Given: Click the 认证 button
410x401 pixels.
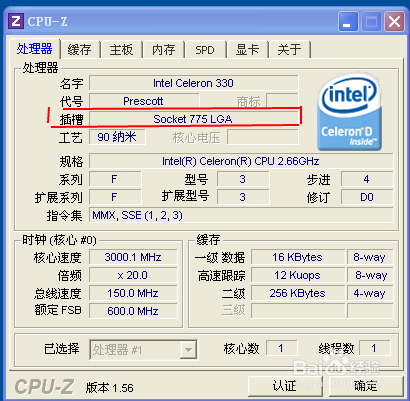Looking at the screenshot, I should 285,386.
